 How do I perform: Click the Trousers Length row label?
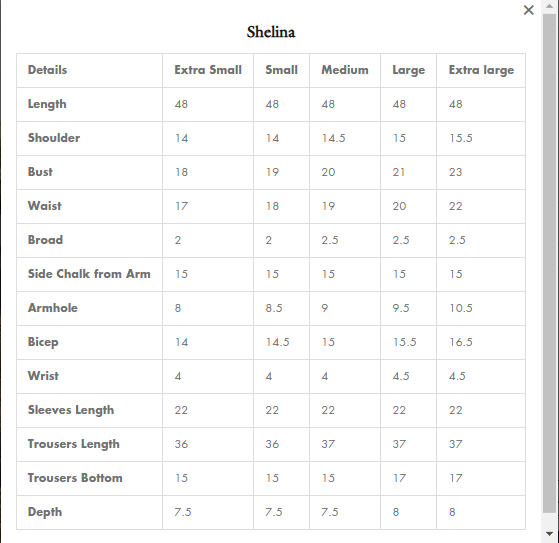point(74,444)
